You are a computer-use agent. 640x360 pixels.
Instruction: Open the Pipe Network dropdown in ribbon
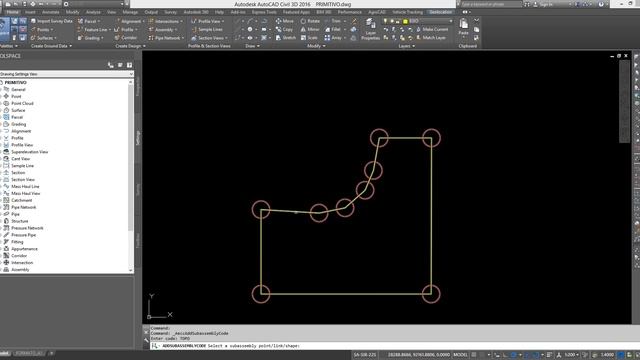point(166,38)
